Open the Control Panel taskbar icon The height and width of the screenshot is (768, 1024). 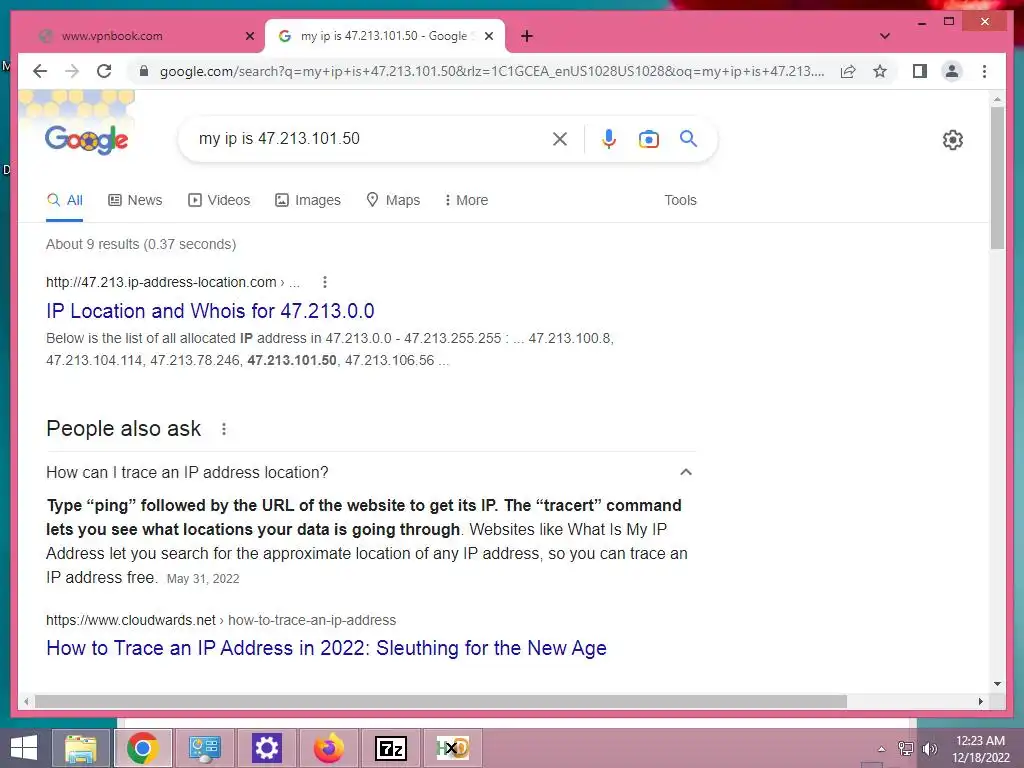click(205, 748)
